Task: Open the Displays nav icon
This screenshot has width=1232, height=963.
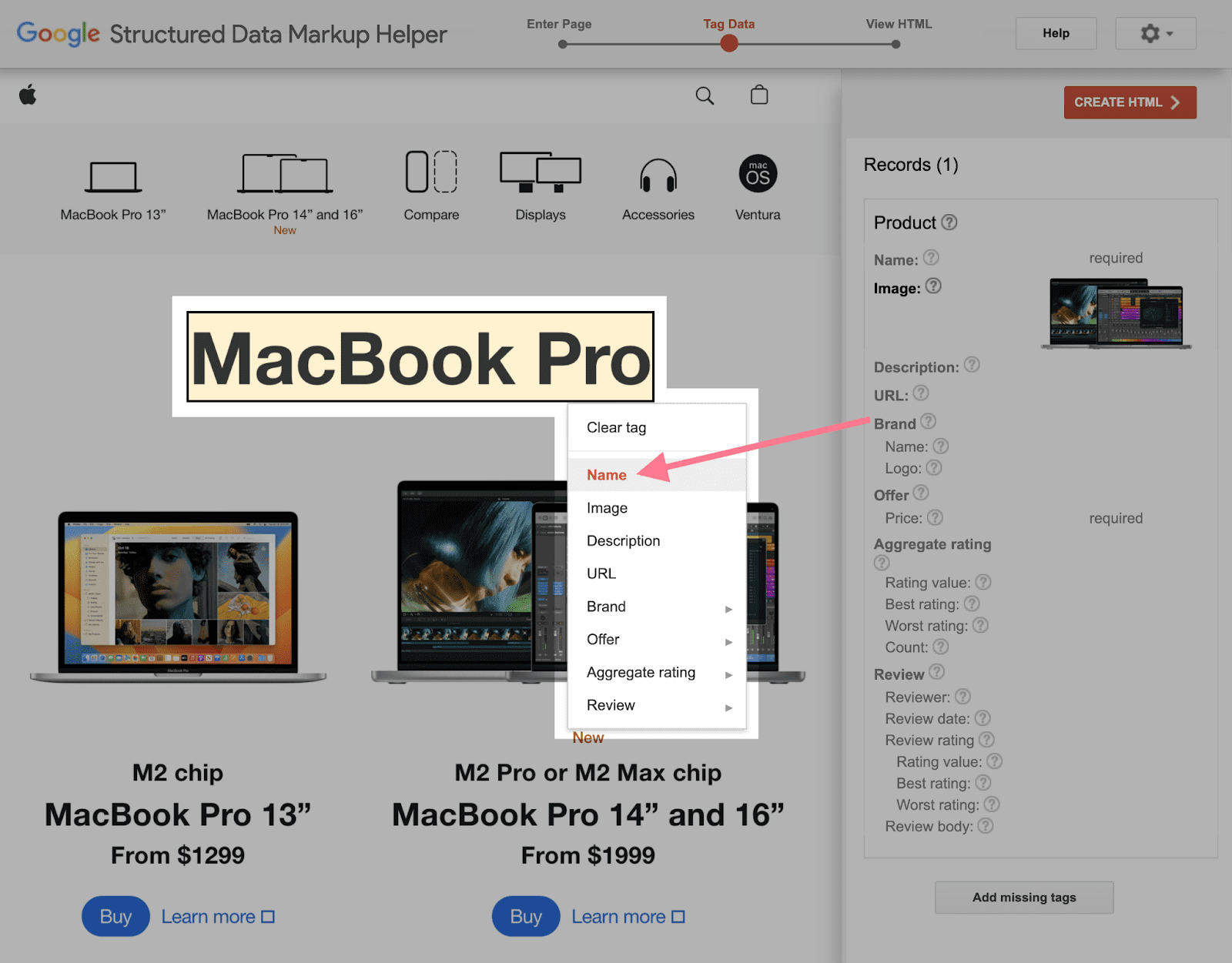Action: 541,172
